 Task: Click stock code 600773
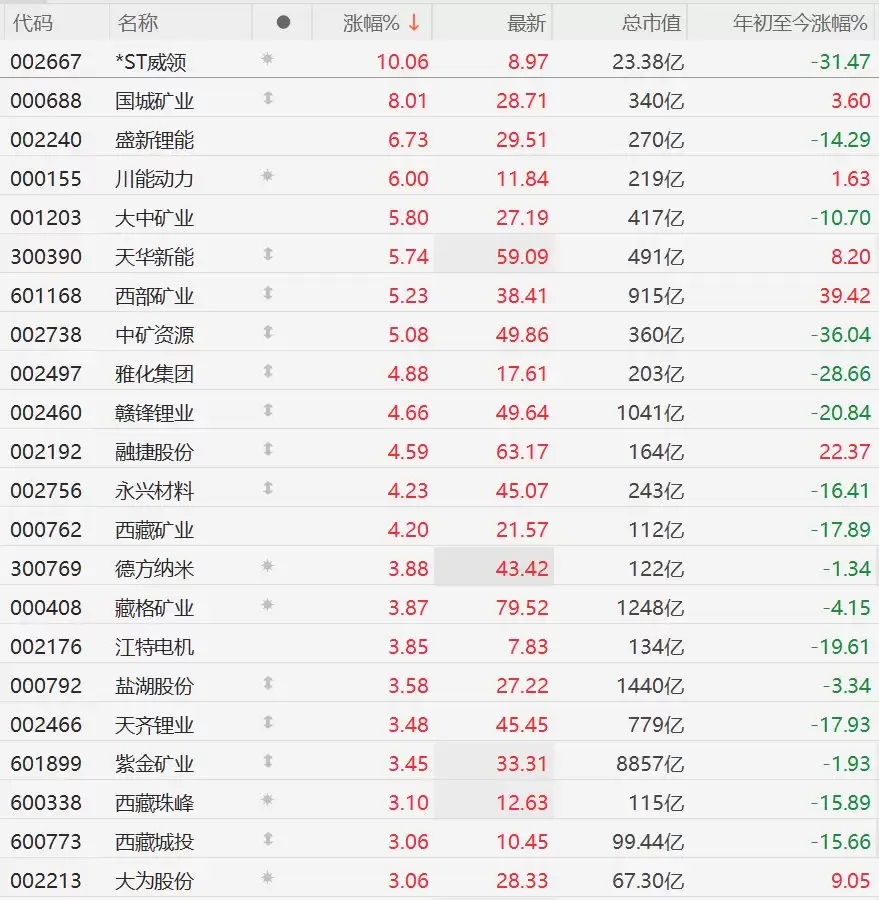tap(46, 842)
